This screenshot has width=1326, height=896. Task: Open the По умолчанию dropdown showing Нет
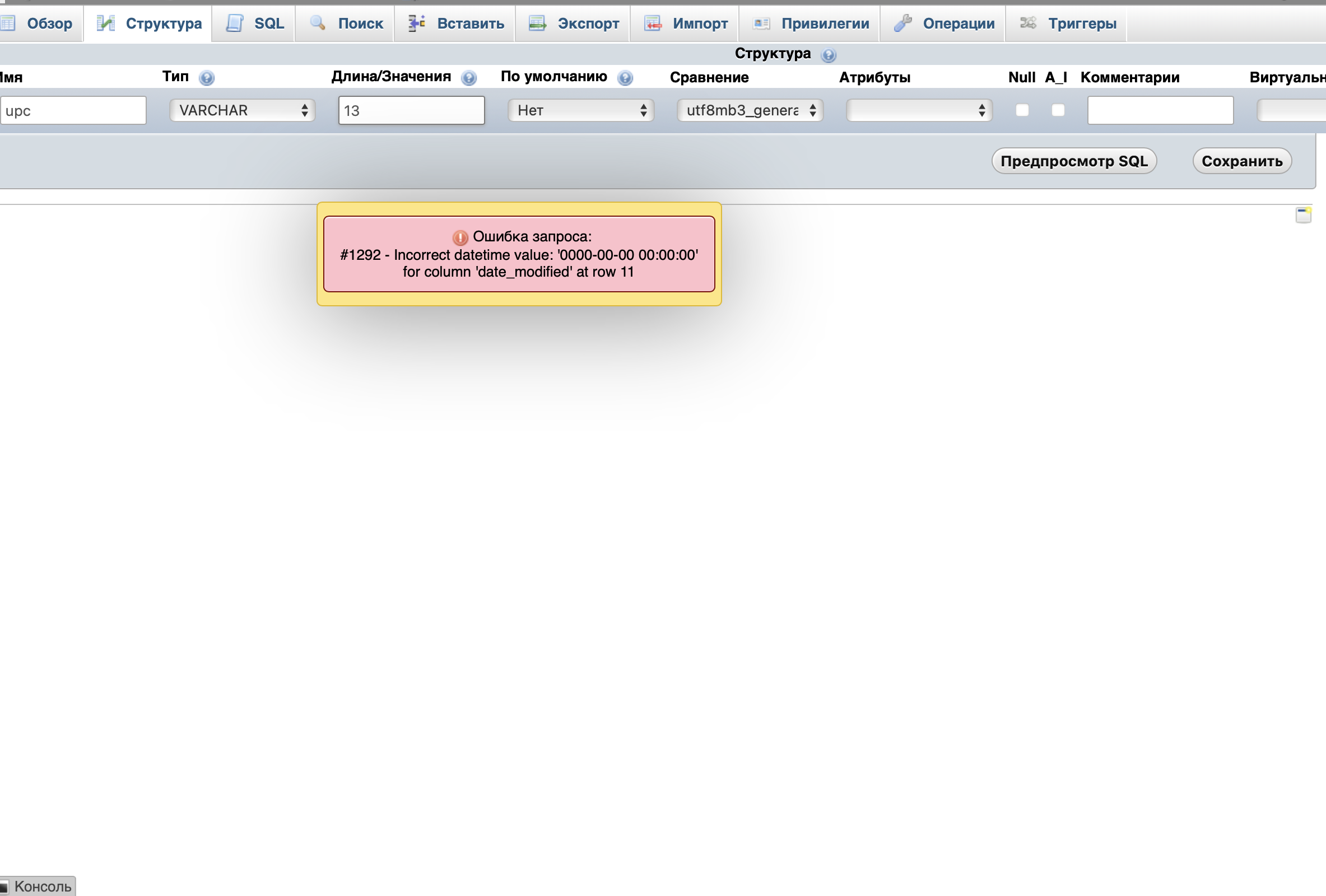click(581, 110)
